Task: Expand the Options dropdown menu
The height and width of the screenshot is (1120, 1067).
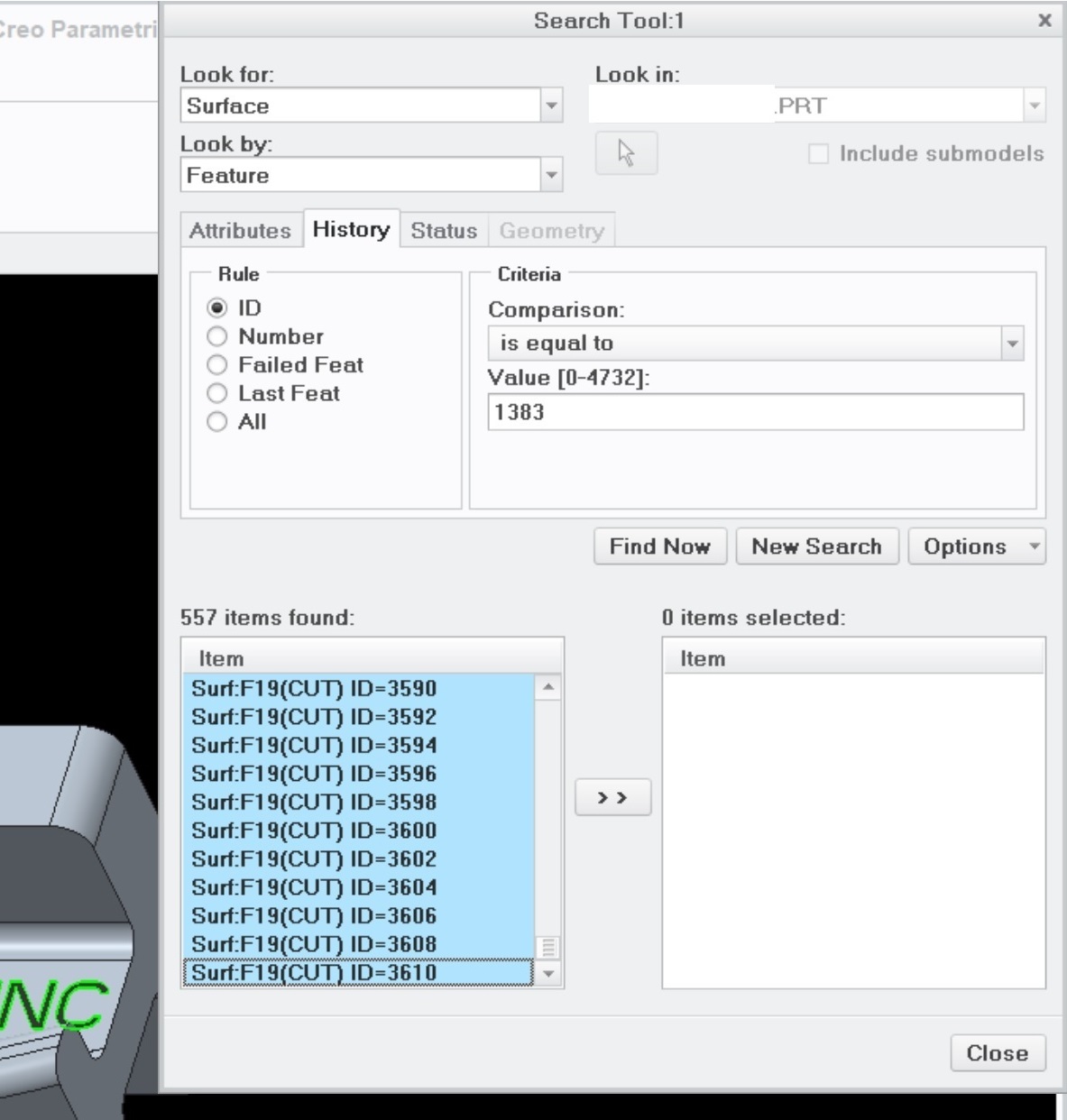Action: point(977,546)
